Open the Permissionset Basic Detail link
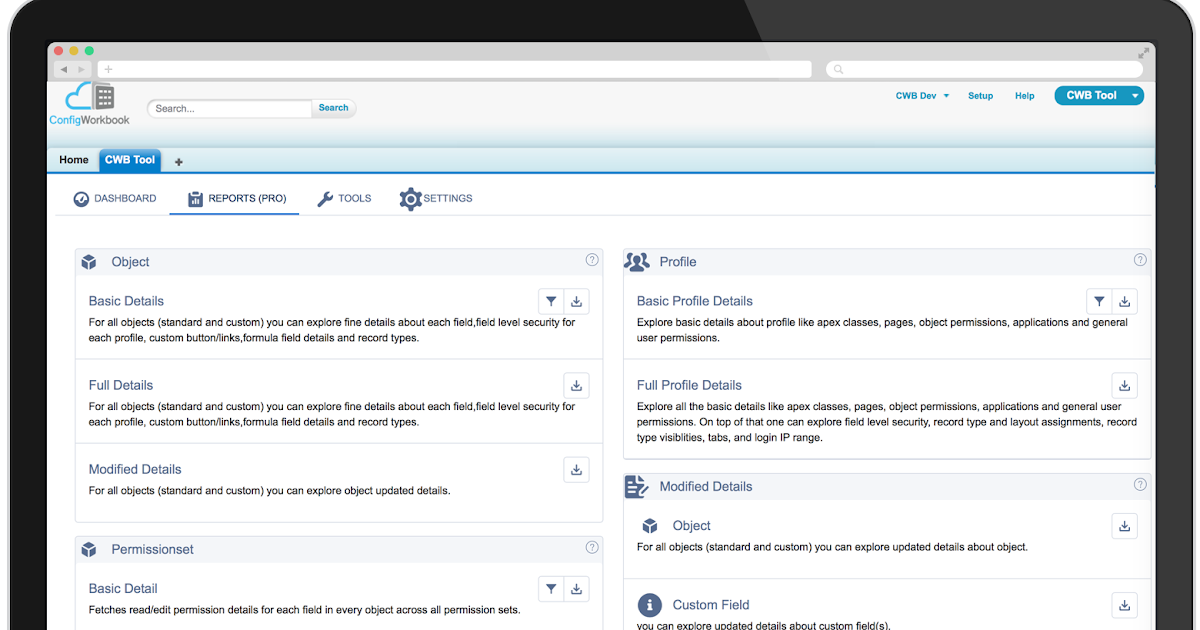 (x=123, y=589)
